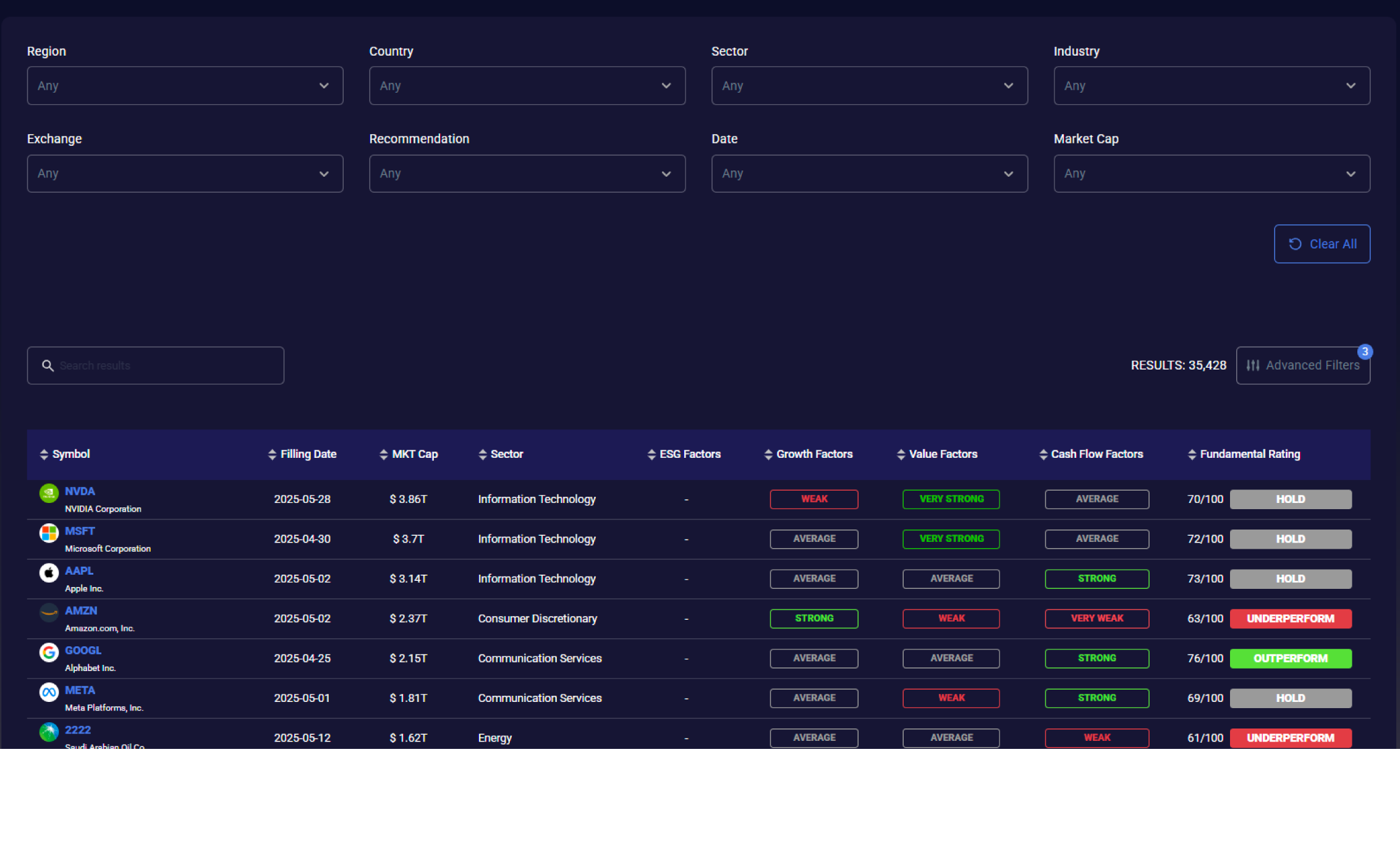This screenshot has width=1400, height=849.
Task: Open Advanced Filters panel
Action: (x=1302, y=366)
